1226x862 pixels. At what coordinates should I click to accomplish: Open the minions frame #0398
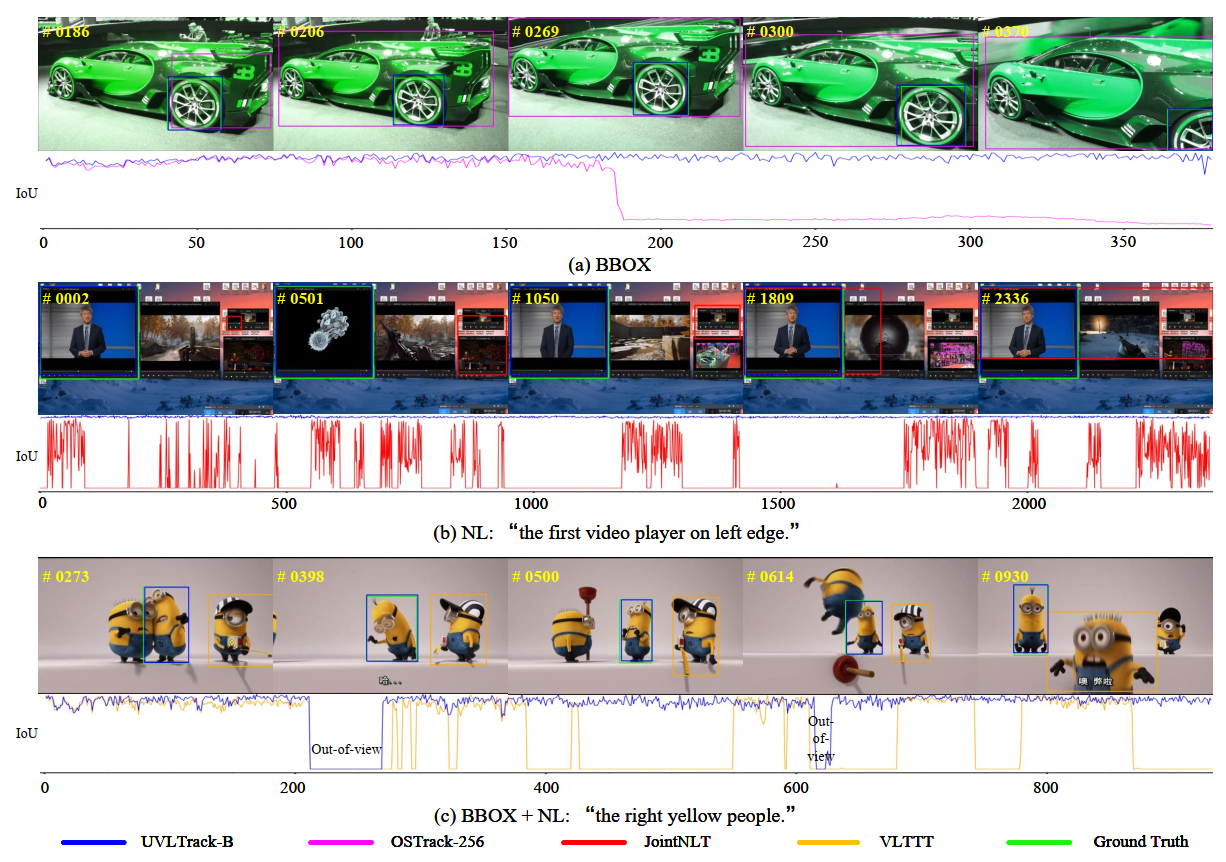click(390, 626)
